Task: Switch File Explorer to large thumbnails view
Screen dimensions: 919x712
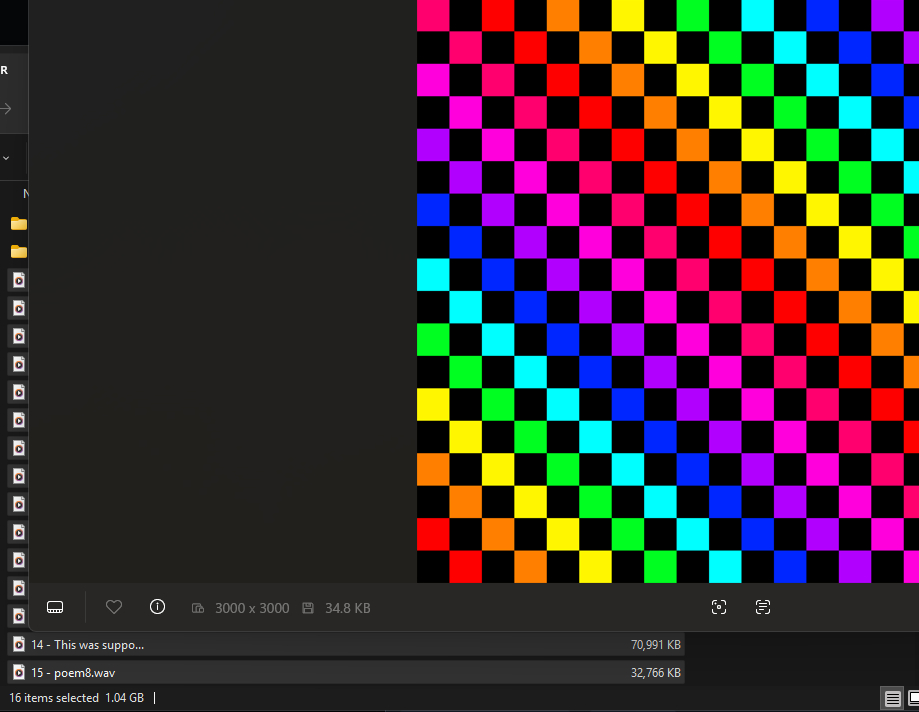Action: 912,698
